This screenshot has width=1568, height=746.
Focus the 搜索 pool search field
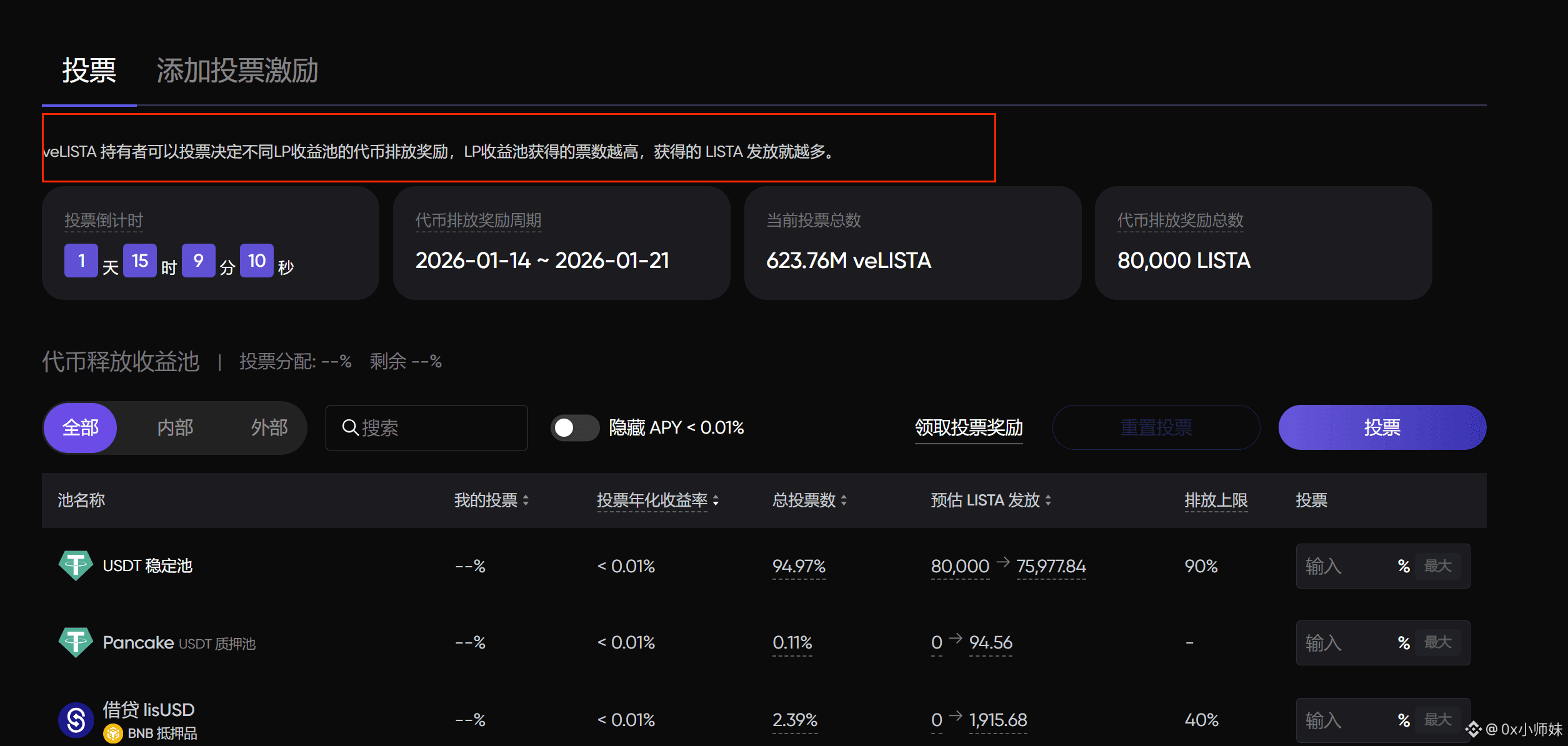(437, 428)
